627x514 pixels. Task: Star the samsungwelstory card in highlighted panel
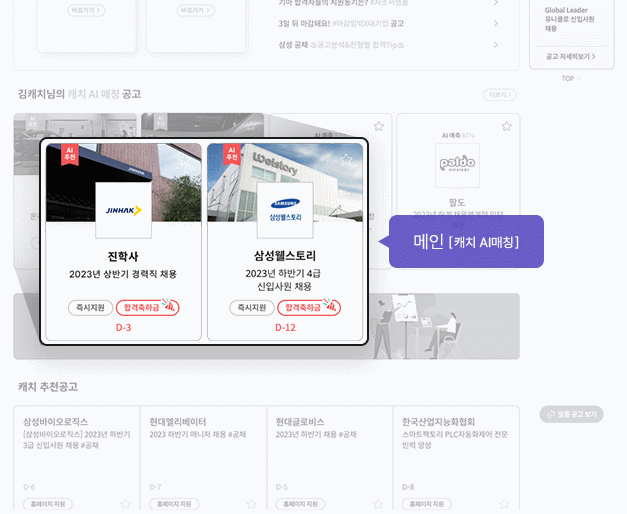[346, 160]
